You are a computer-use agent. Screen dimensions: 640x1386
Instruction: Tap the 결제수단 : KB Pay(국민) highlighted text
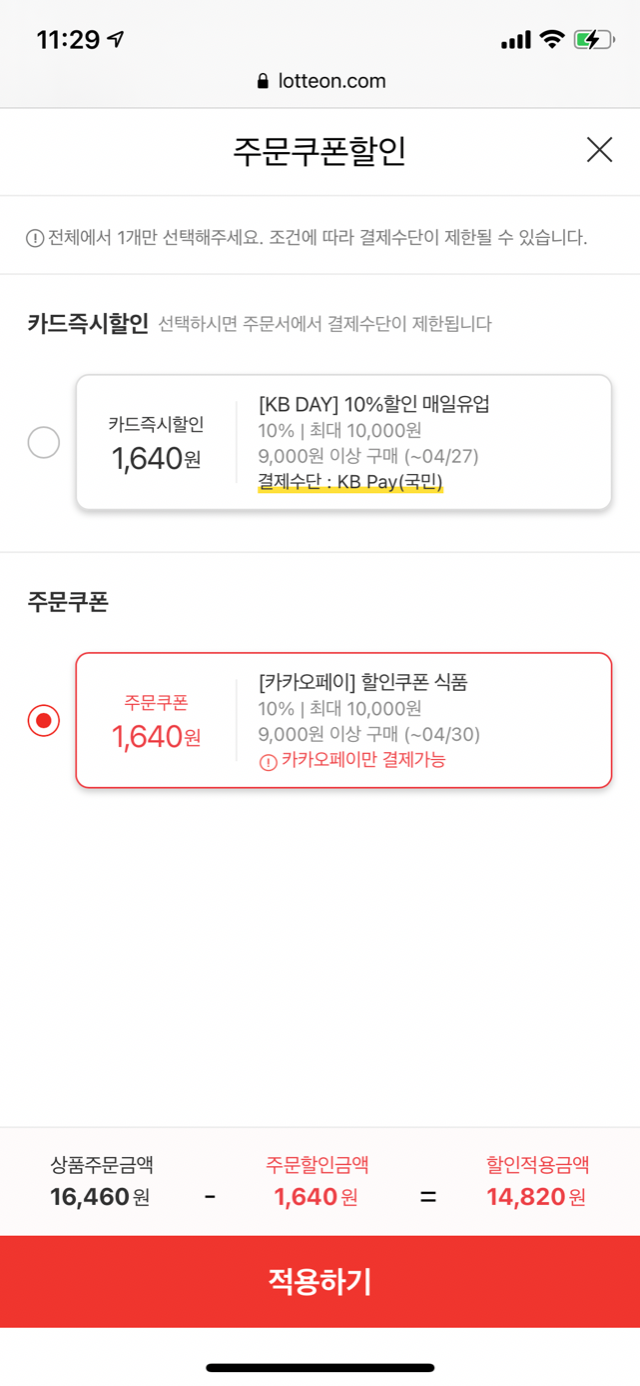tap(350, 482)
